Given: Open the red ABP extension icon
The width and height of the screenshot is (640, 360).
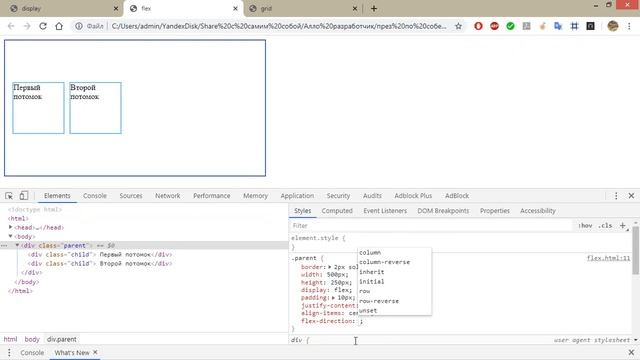Looking at the screenshot, I should coord(494,26).
